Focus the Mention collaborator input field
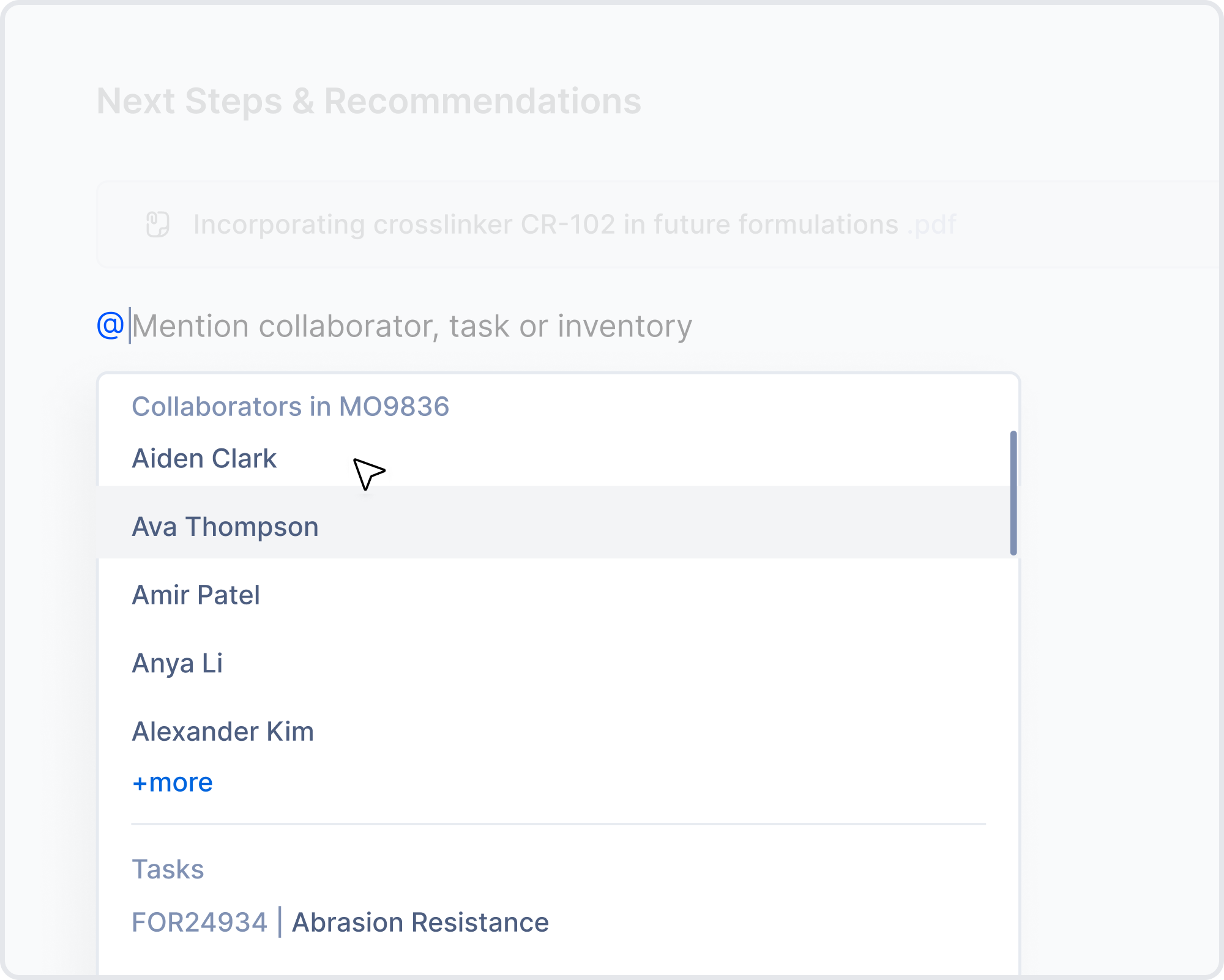This screenshot has width=1224, height=980. pyautogui.click(x=412, y=326)
